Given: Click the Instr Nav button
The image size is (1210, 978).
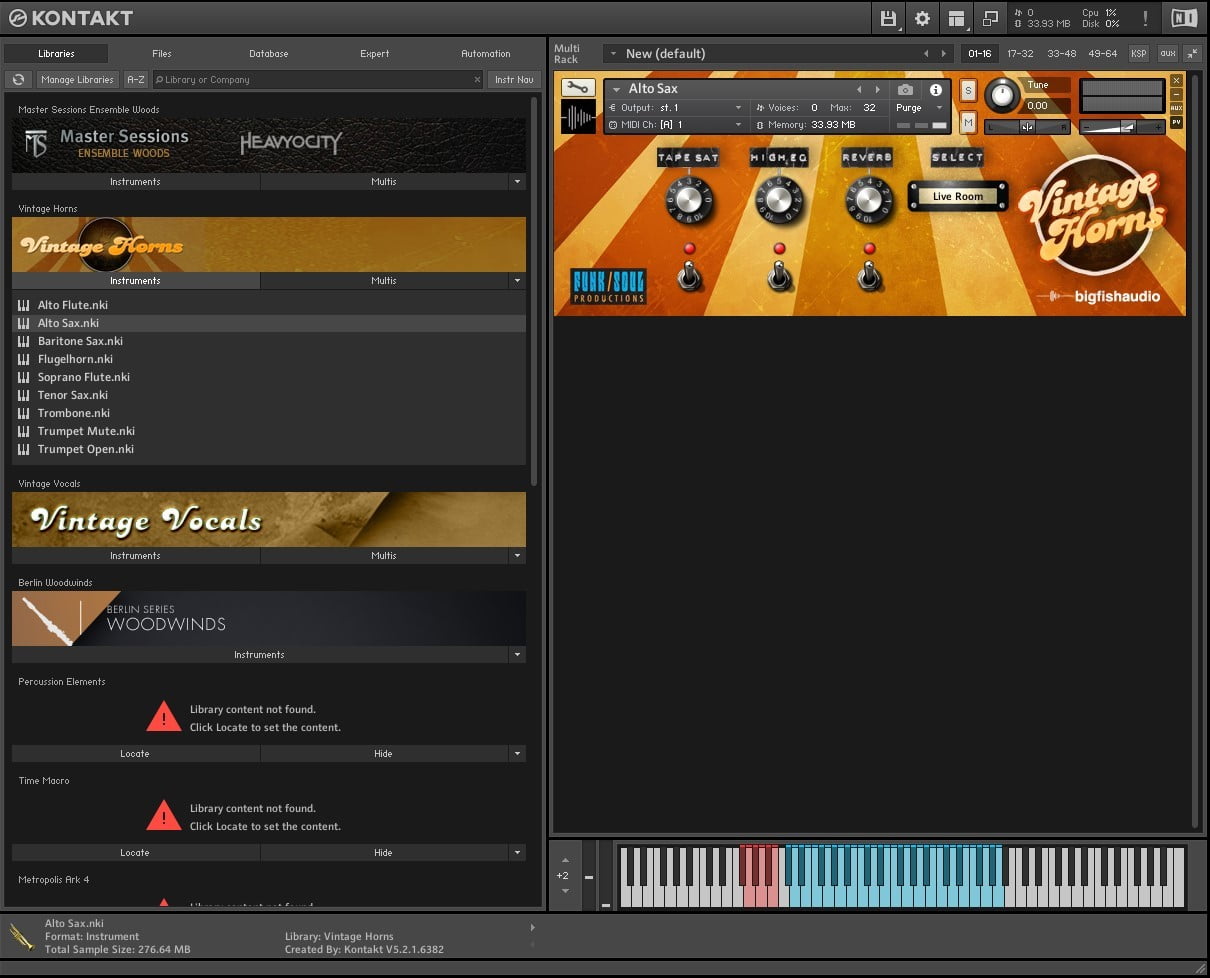Looking at the screenshot, I should tap(514, 79).
